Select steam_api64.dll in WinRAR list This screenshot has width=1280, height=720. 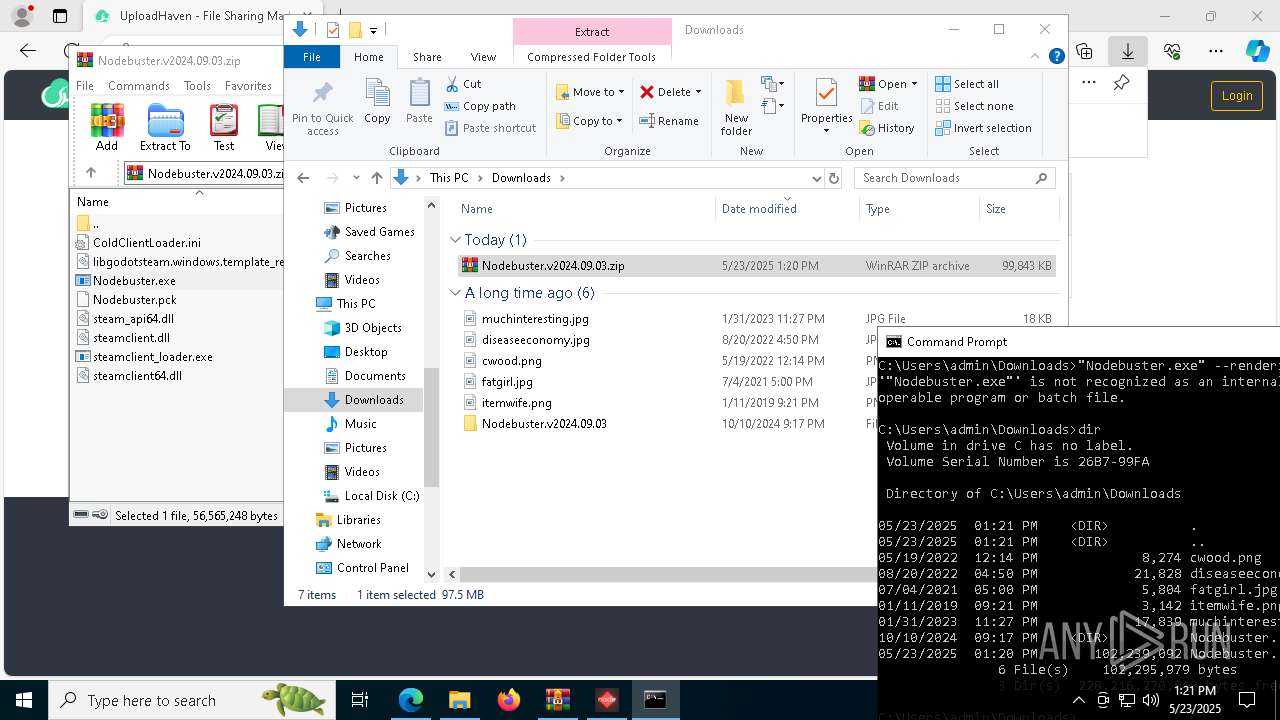(x=133, y=319)
